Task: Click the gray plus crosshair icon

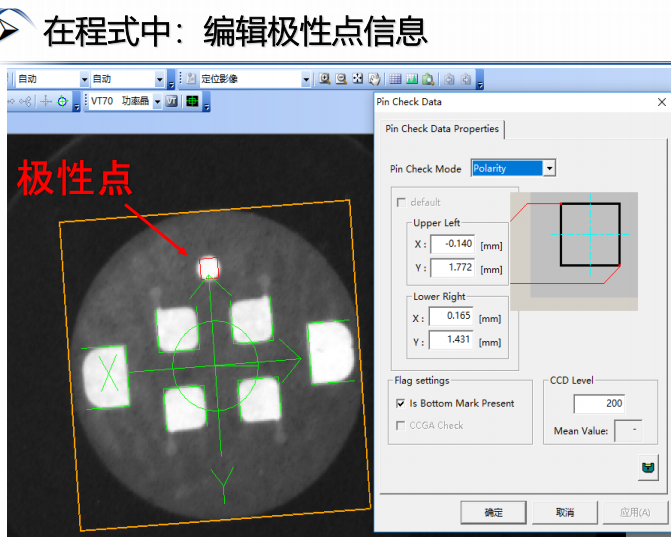Action: (46, 101)
